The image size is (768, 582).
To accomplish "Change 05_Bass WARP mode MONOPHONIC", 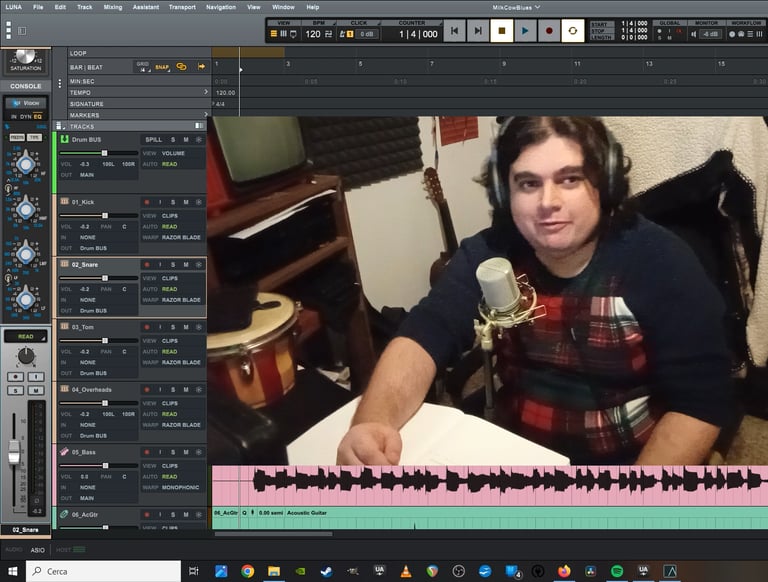I will [180, 487].
